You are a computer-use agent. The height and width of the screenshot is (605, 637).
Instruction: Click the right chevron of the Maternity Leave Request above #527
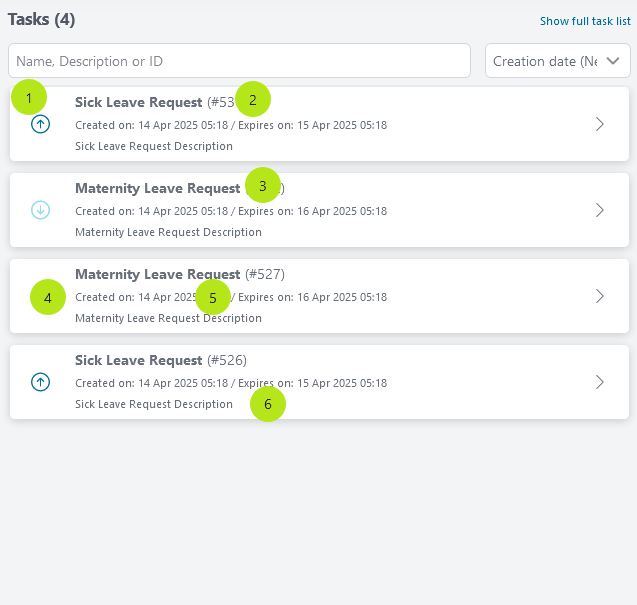pyautogui.click(x=600, y=210)
